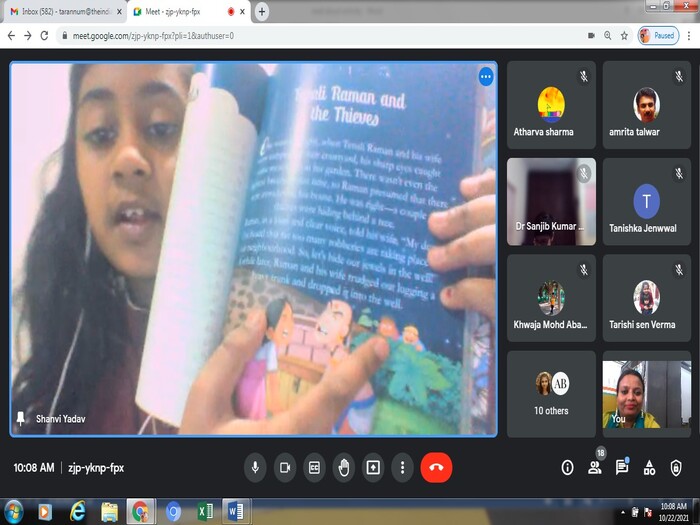Select the Khwaja Mohd Aba... participant tile
This screenshot has height=525, width=700.
click(x=551, y=298)
